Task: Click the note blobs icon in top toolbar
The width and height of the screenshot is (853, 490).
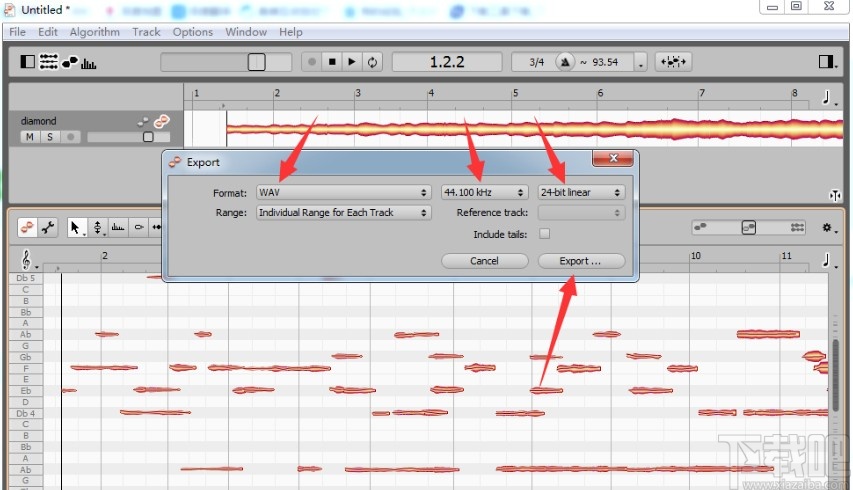Action: click(x=70, y=62)
